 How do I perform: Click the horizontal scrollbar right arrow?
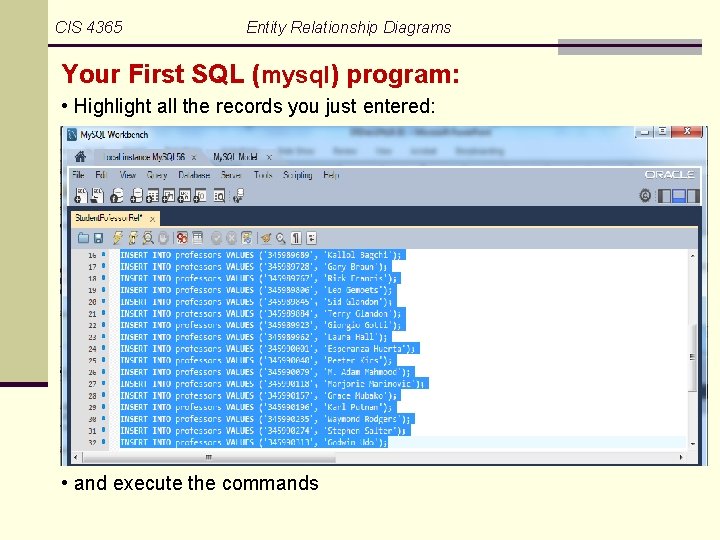tap(681, 457)
